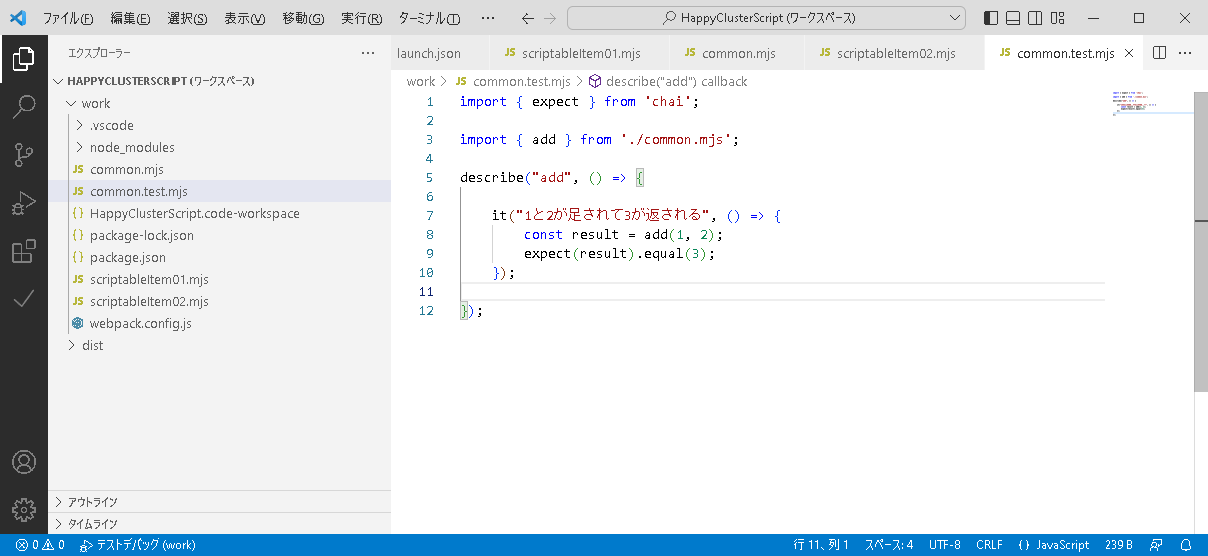
Task: Go back with the left arrow
Action: point(528,18)
